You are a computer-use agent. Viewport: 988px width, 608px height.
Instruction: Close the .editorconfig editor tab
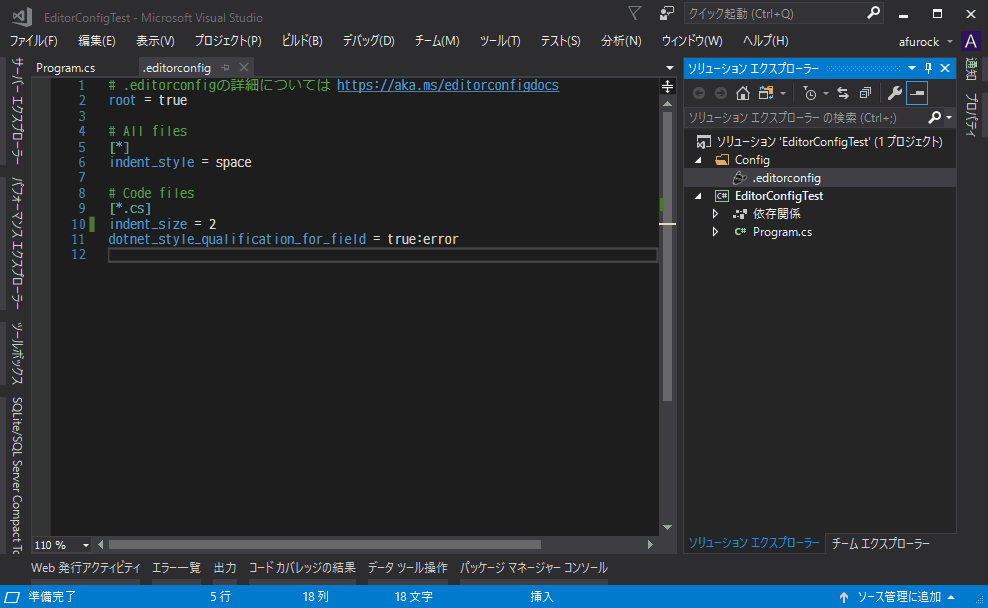[244, 67]
